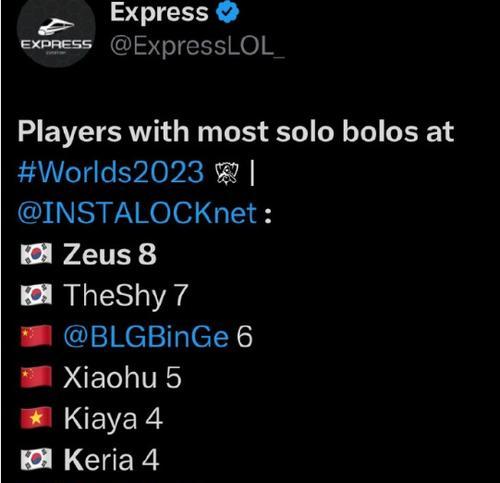The width and height of the screenshot is (500, 483).
Task: Open the Express display name
Action: pos(159,12)
